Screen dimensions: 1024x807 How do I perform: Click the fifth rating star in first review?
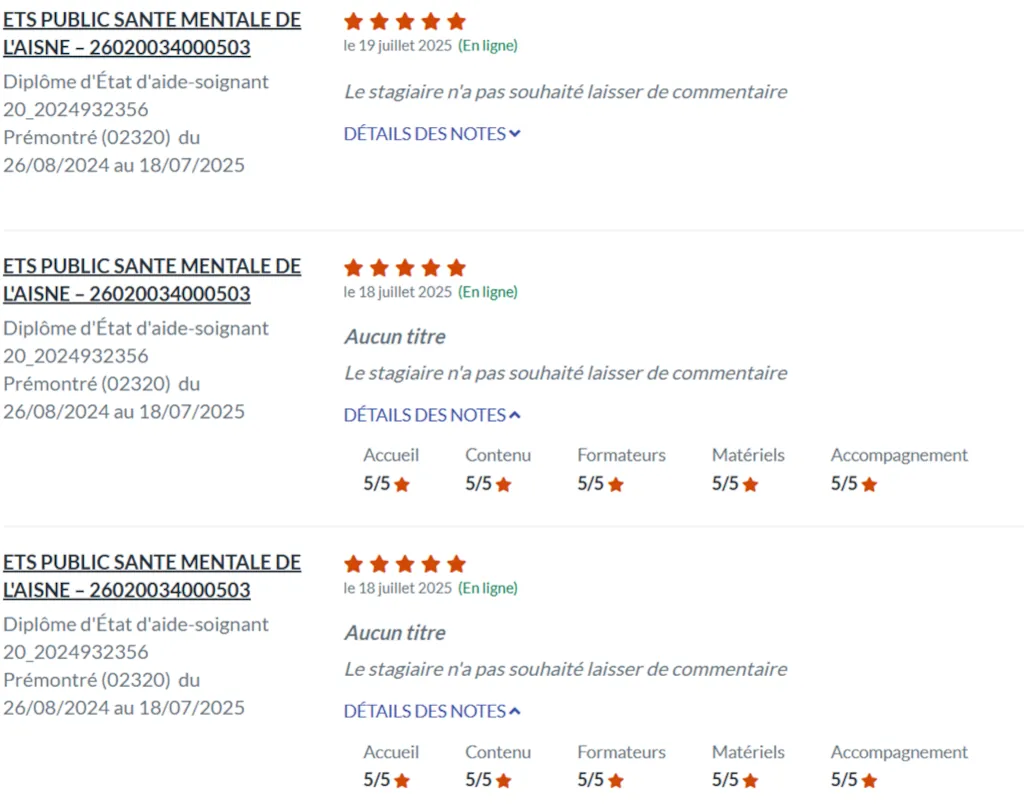click(x=456, y=22)
